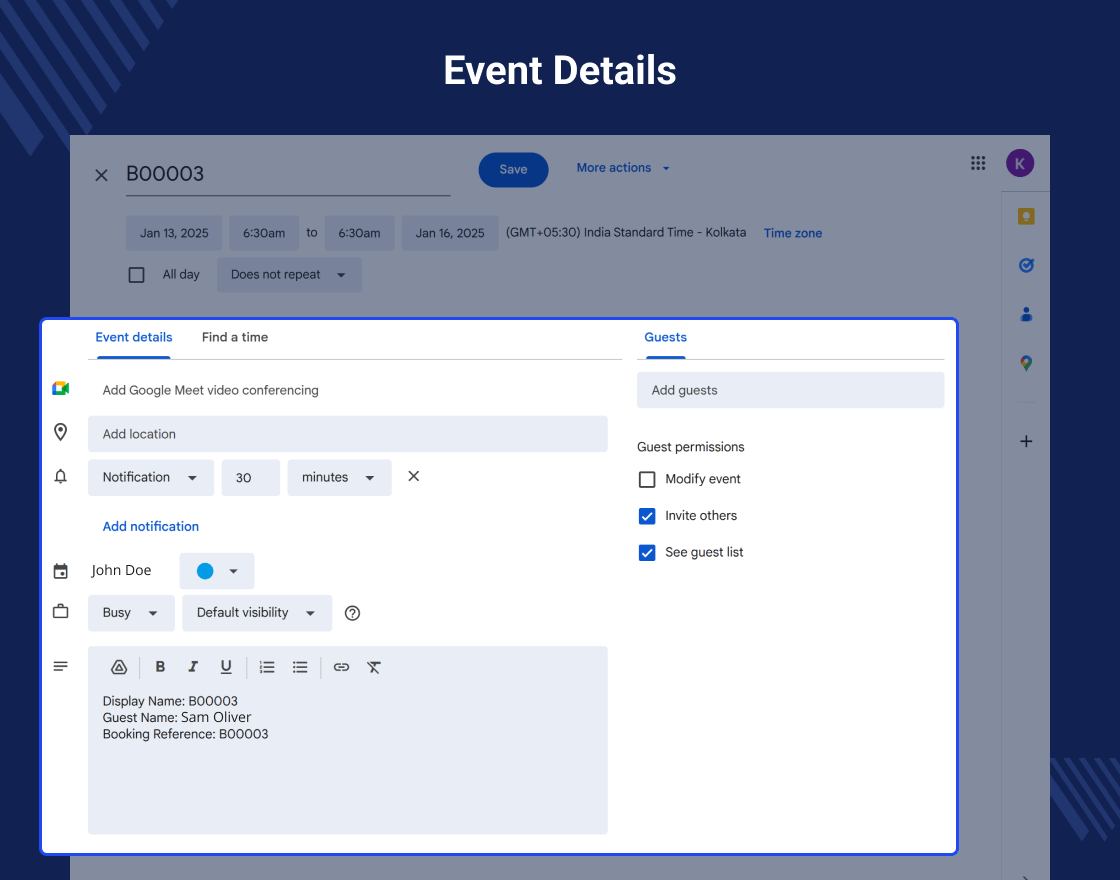
Task: Switch to the Find a time tab
Action: pyautogui.click(x=235, y=338)
